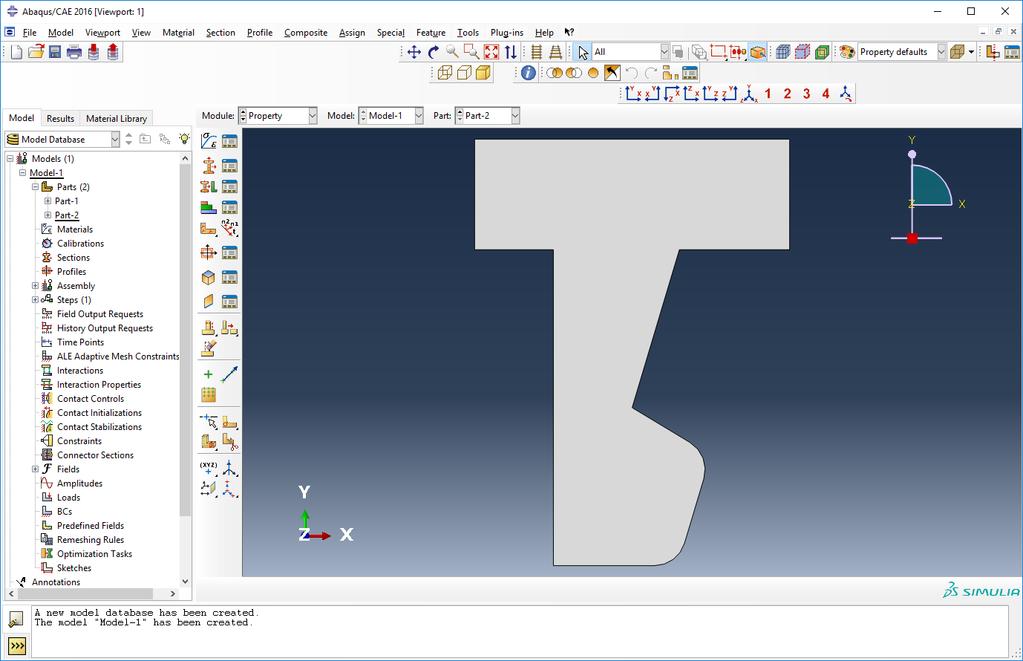The width and height of the screenshot is (1023, 661).
Task: Click the model tree vertical scrollbar
Action: [185, 339]
